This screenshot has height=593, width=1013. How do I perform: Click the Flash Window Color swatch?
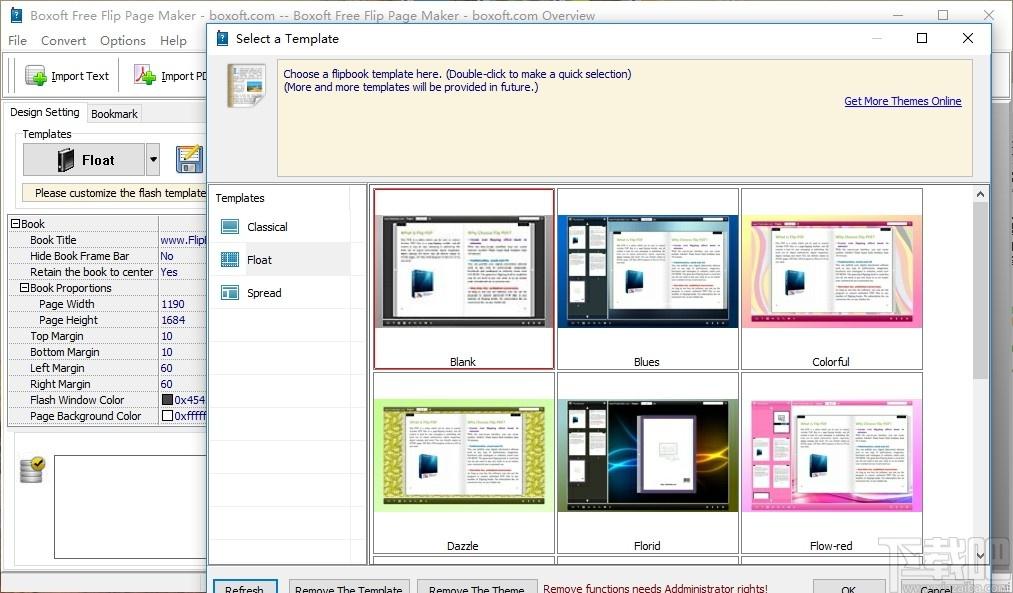coord(167,400)
